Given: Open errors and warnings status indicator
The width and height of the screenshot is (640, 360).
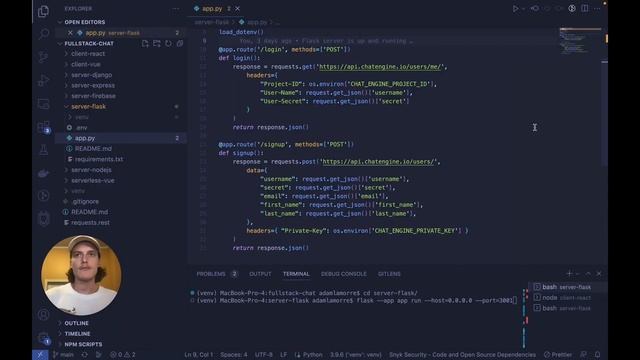Looking at the screenshot, I should [122, 355].
